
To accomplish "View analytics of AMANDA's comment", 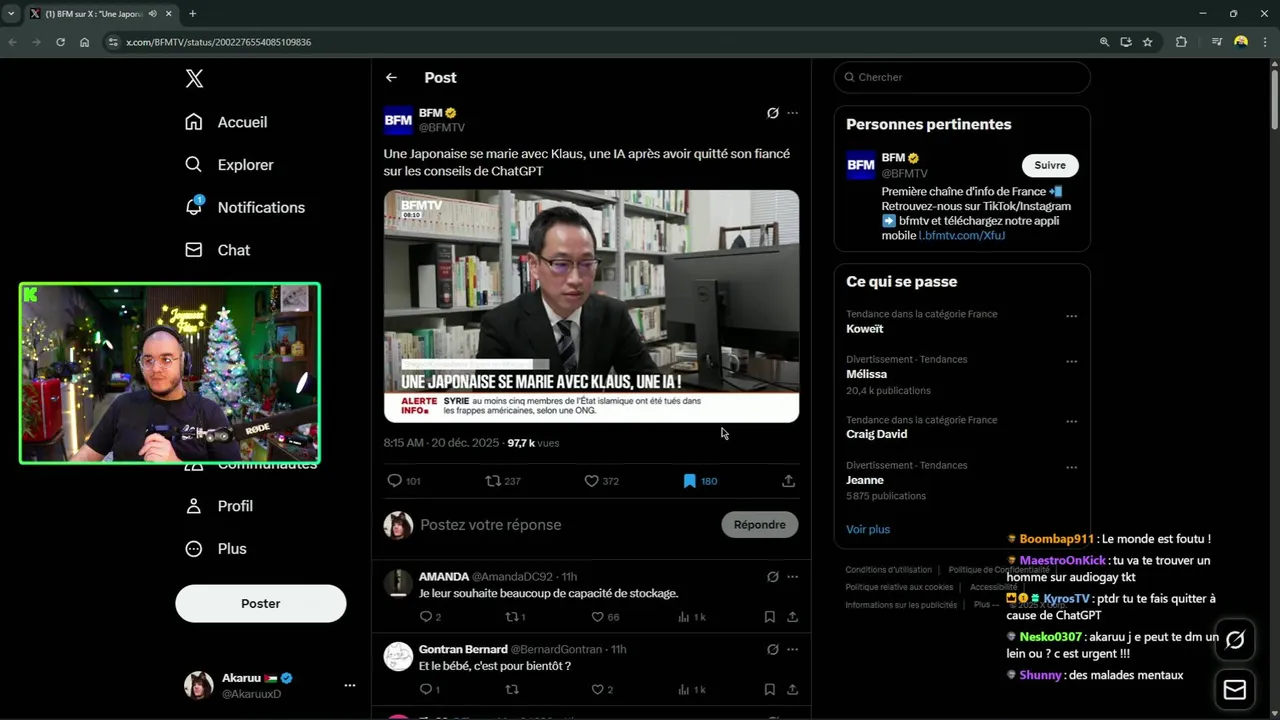I will tap(692, 617).
